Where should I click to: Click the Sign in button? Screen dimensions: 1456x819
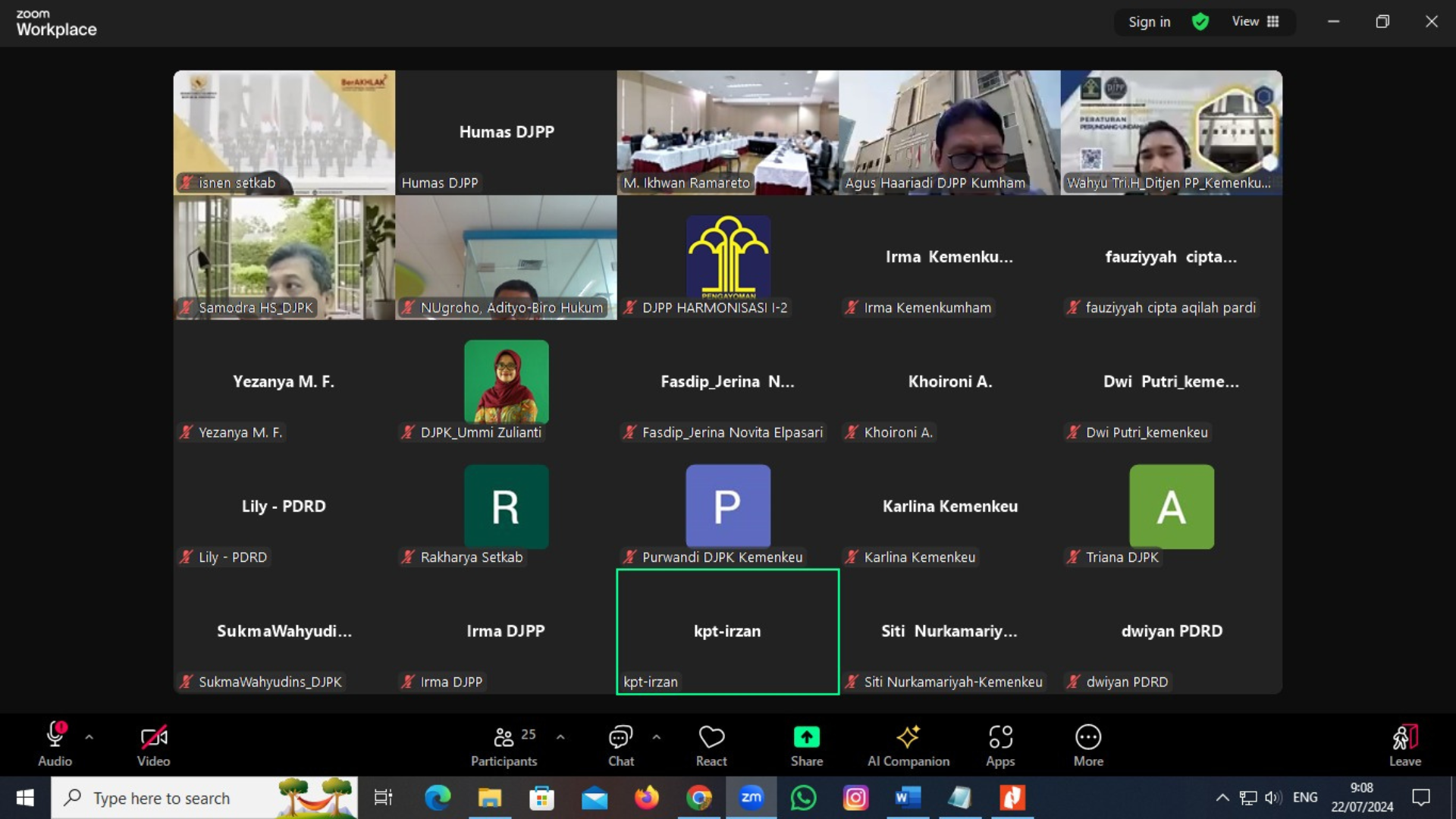coord(1149,22)
